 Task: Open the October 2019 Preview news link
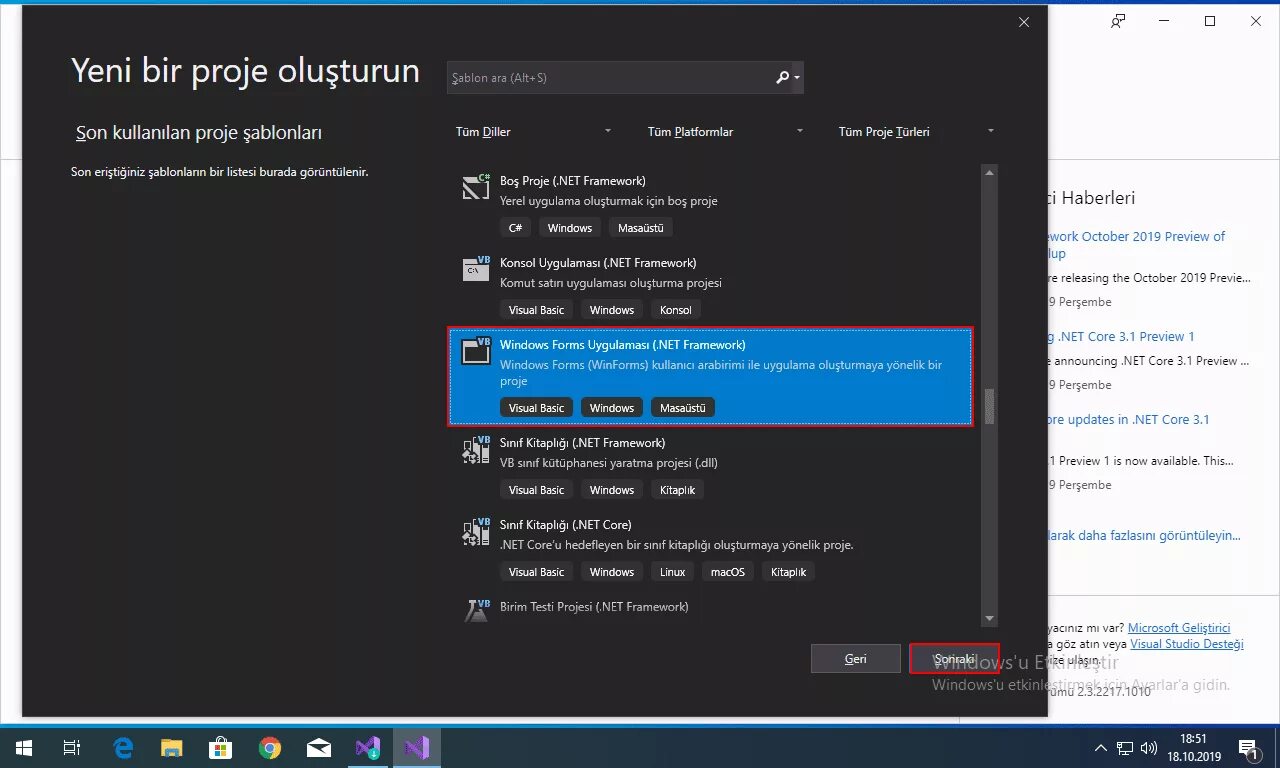pyautogui.click(x=1137, y=245)
